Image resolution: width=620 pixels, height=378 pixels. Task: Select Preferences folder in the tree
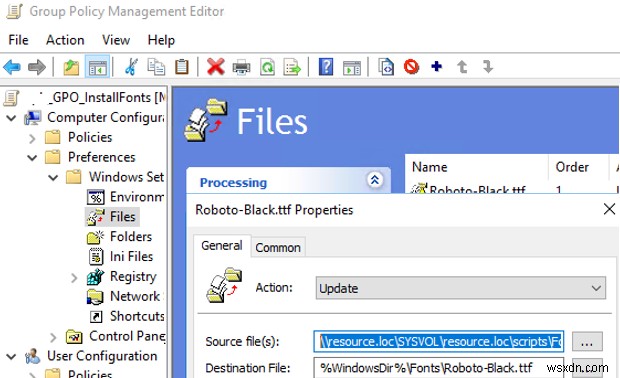coord(102,157)
